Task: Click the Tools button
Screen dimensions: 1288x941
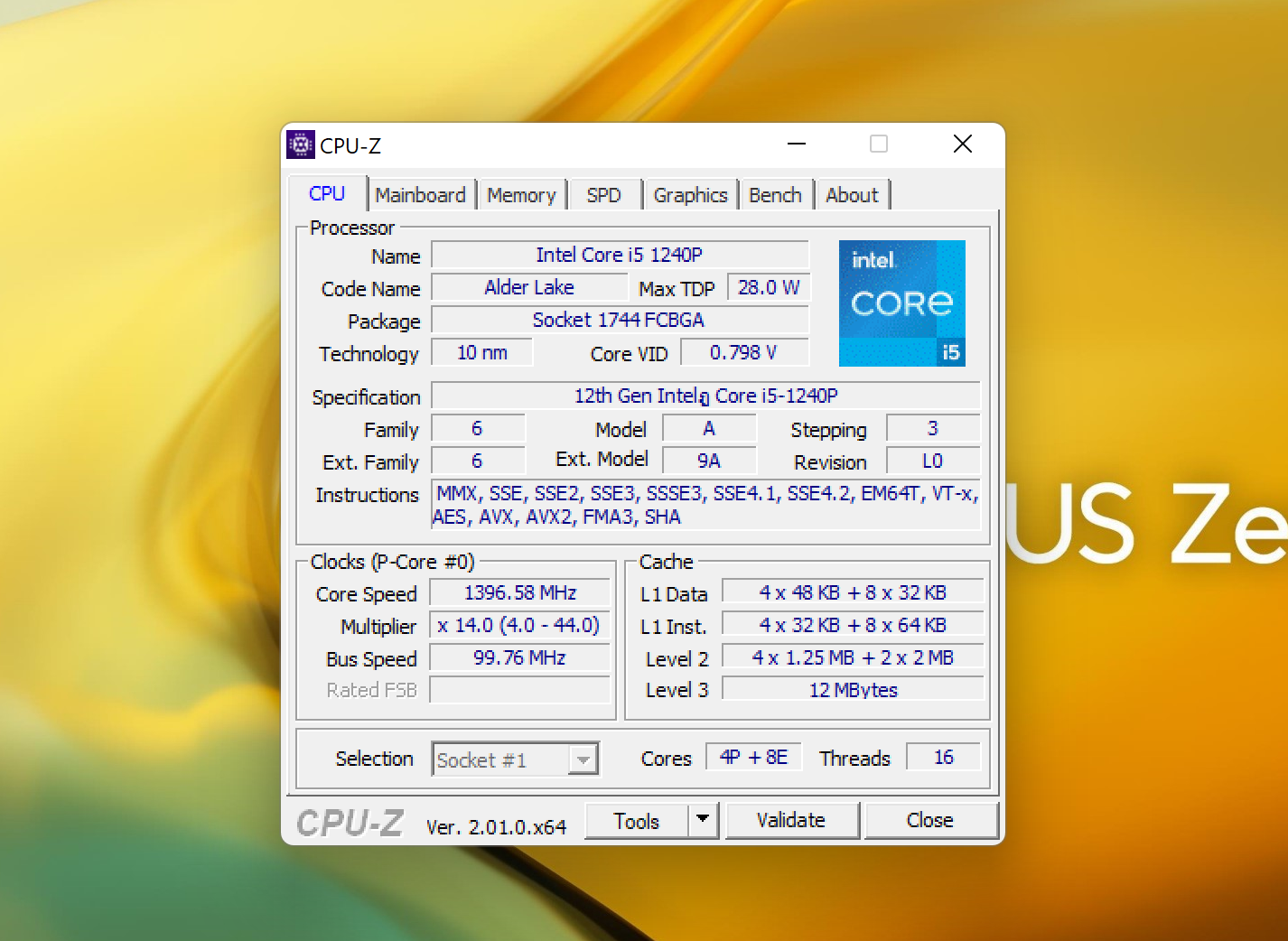Action: click(637, 821)
